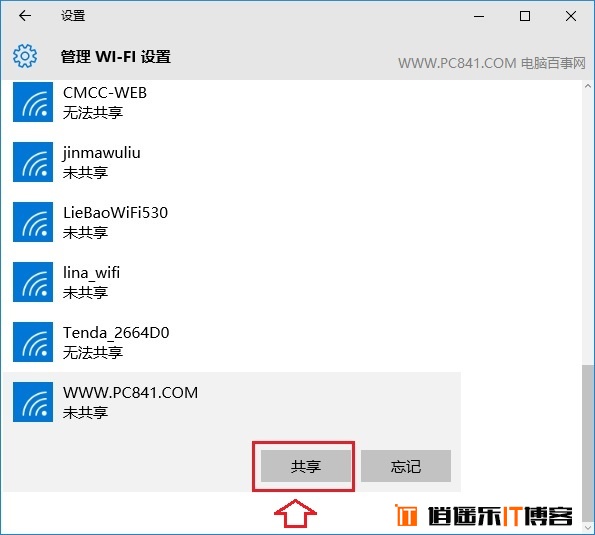Viewport: 595px width, 535px height.
Task: Minimize the settings window
Action: [479, 16]
